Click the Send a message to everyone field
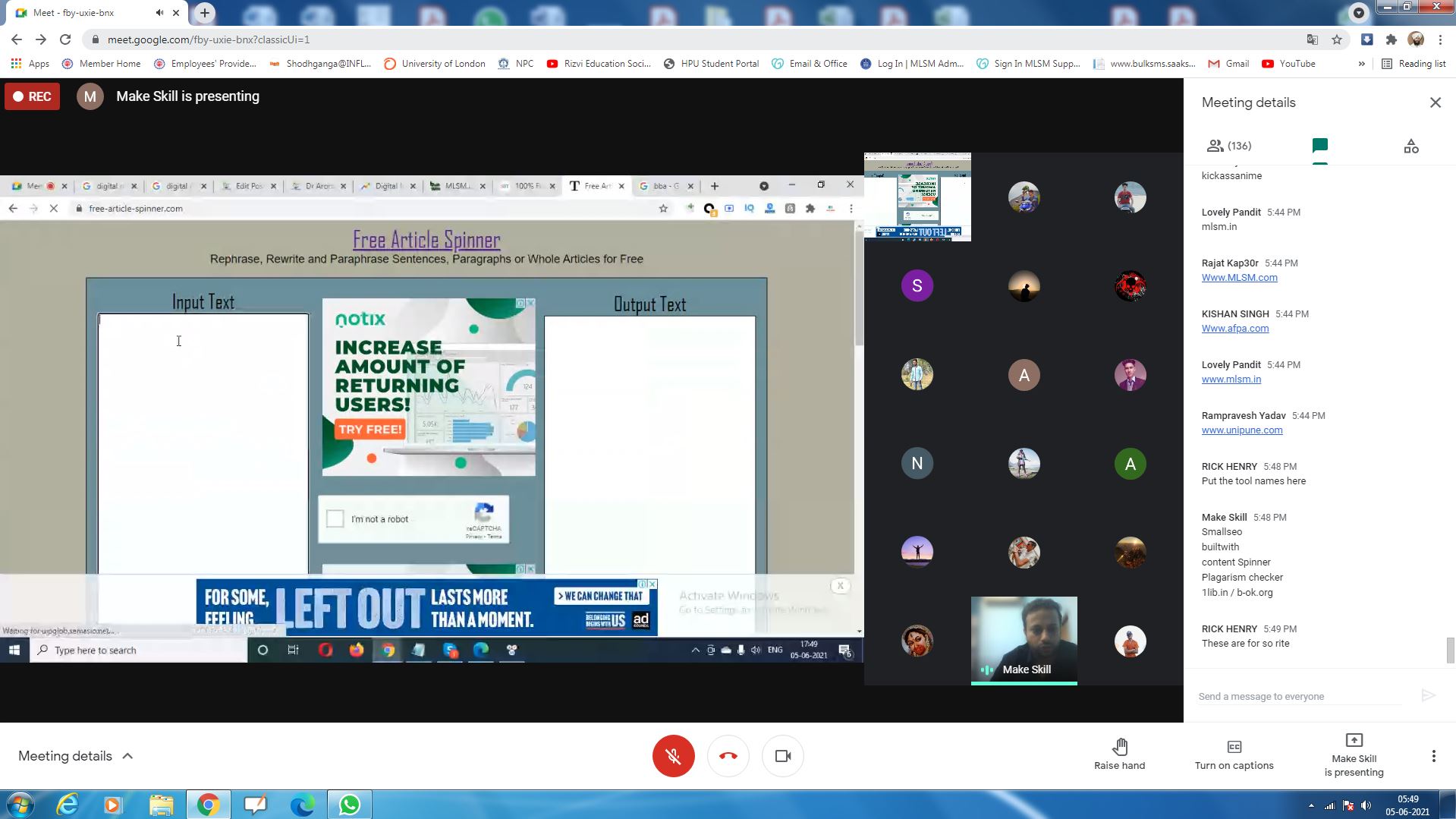This screenshot has height=819, width=1456. click(x=1299, y=696)
